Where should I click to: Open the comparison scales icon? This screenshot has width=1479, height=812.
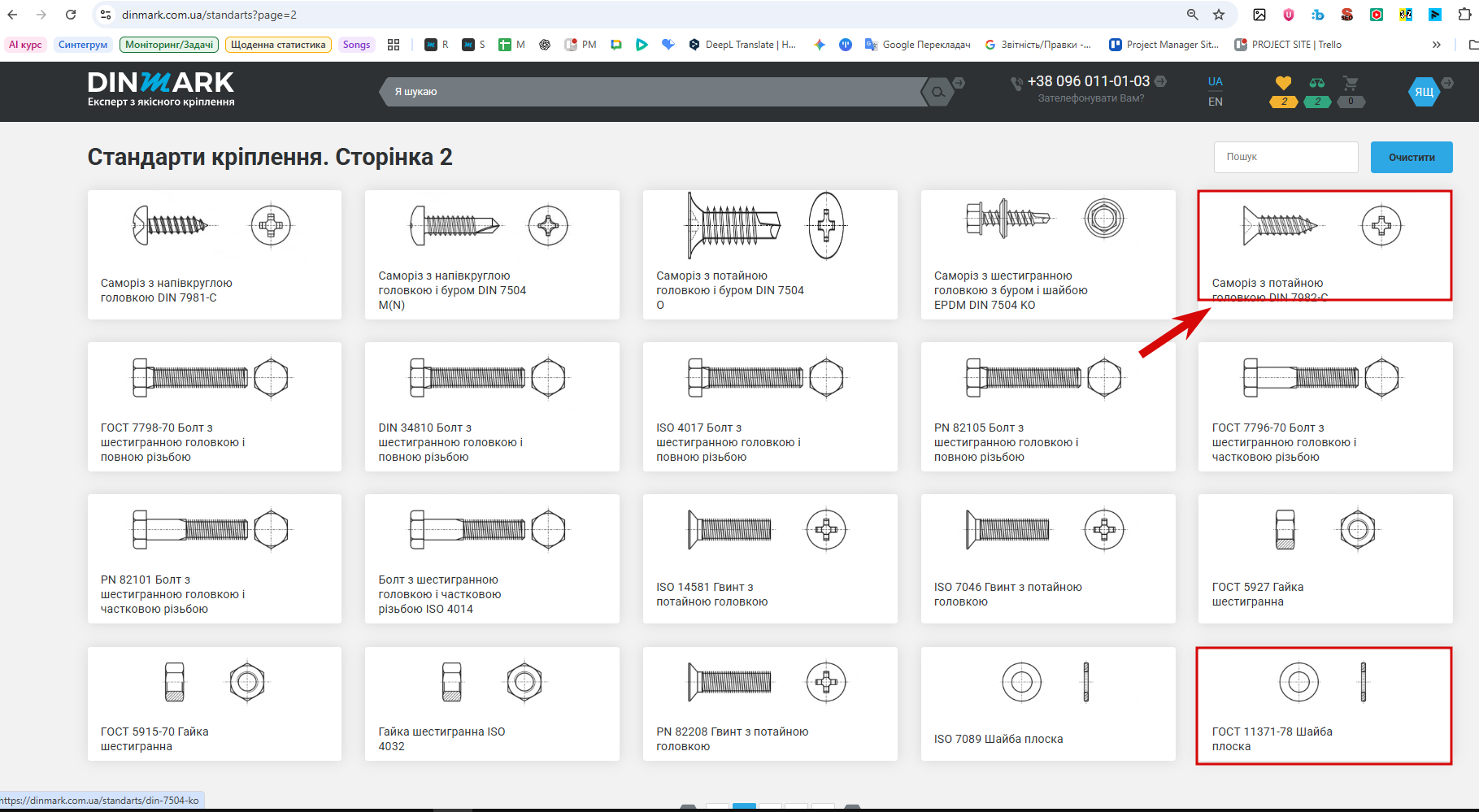1317,83
